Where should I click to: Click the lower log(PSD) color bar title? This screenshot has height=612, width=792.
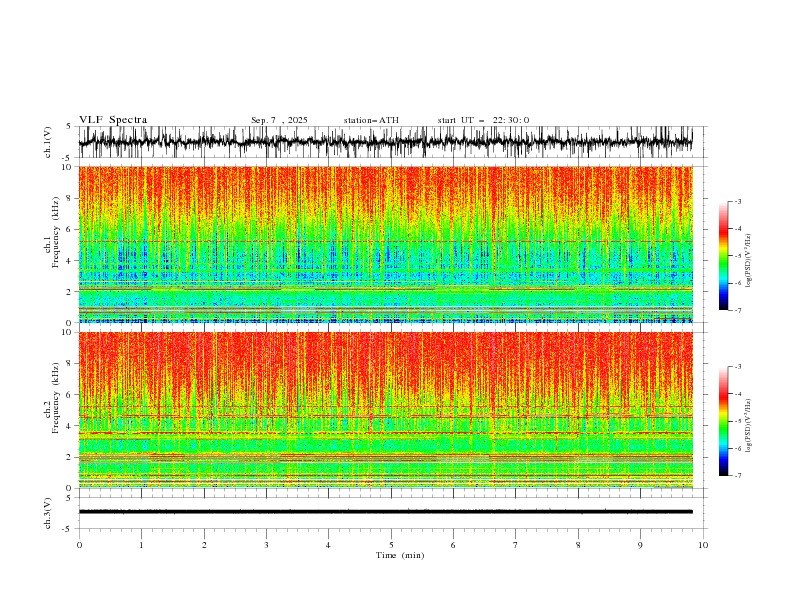pos(749,426)
